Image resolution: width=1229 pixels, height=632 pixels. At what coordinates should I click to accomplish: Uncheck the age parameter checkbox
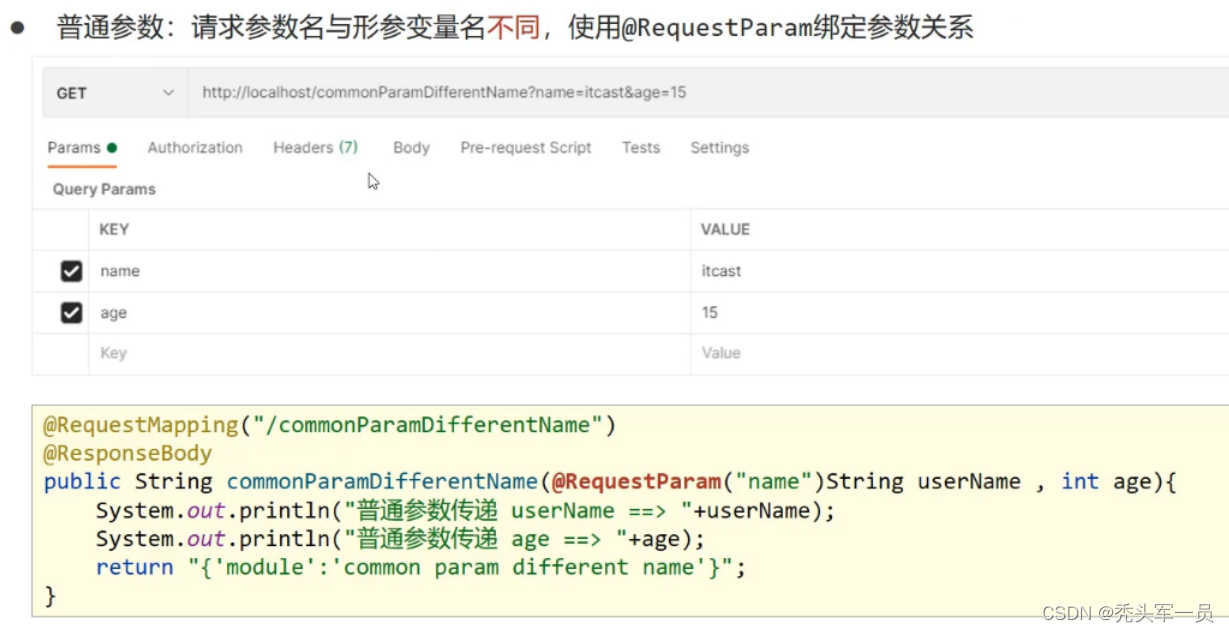pos(71,313)
